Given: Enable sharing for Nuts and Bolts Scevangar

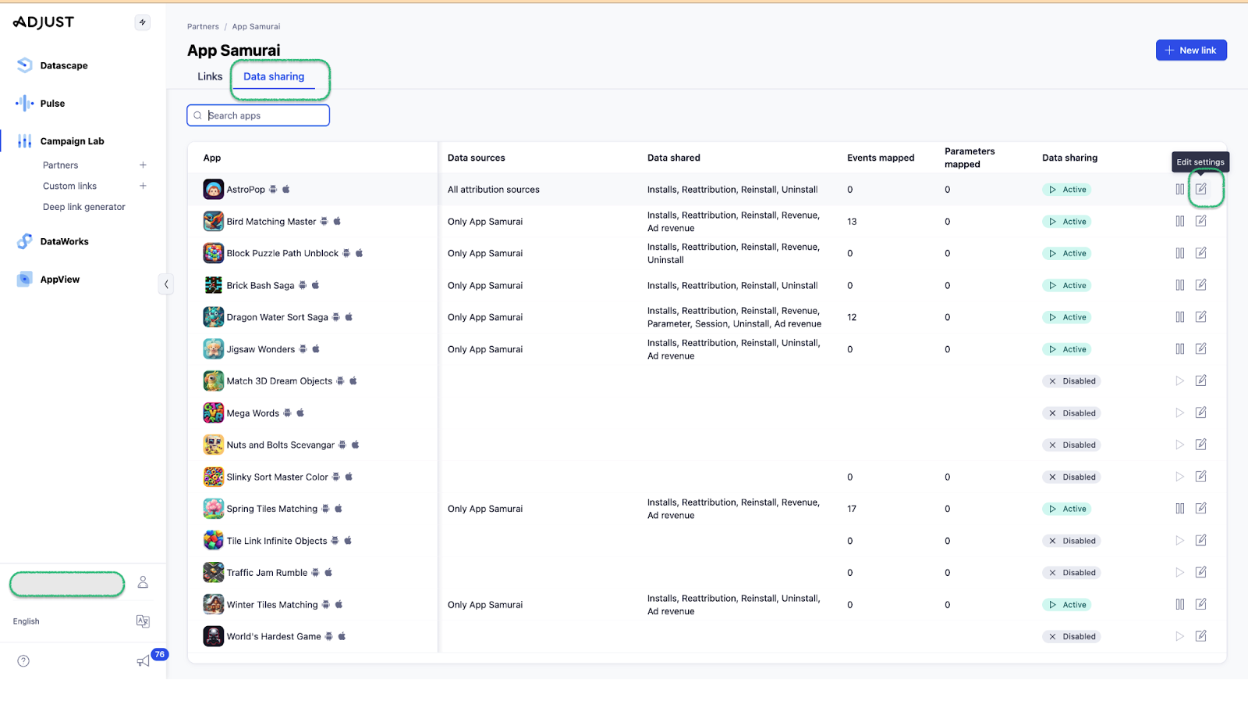Looking at the screenshot, I should [1180, 445].
